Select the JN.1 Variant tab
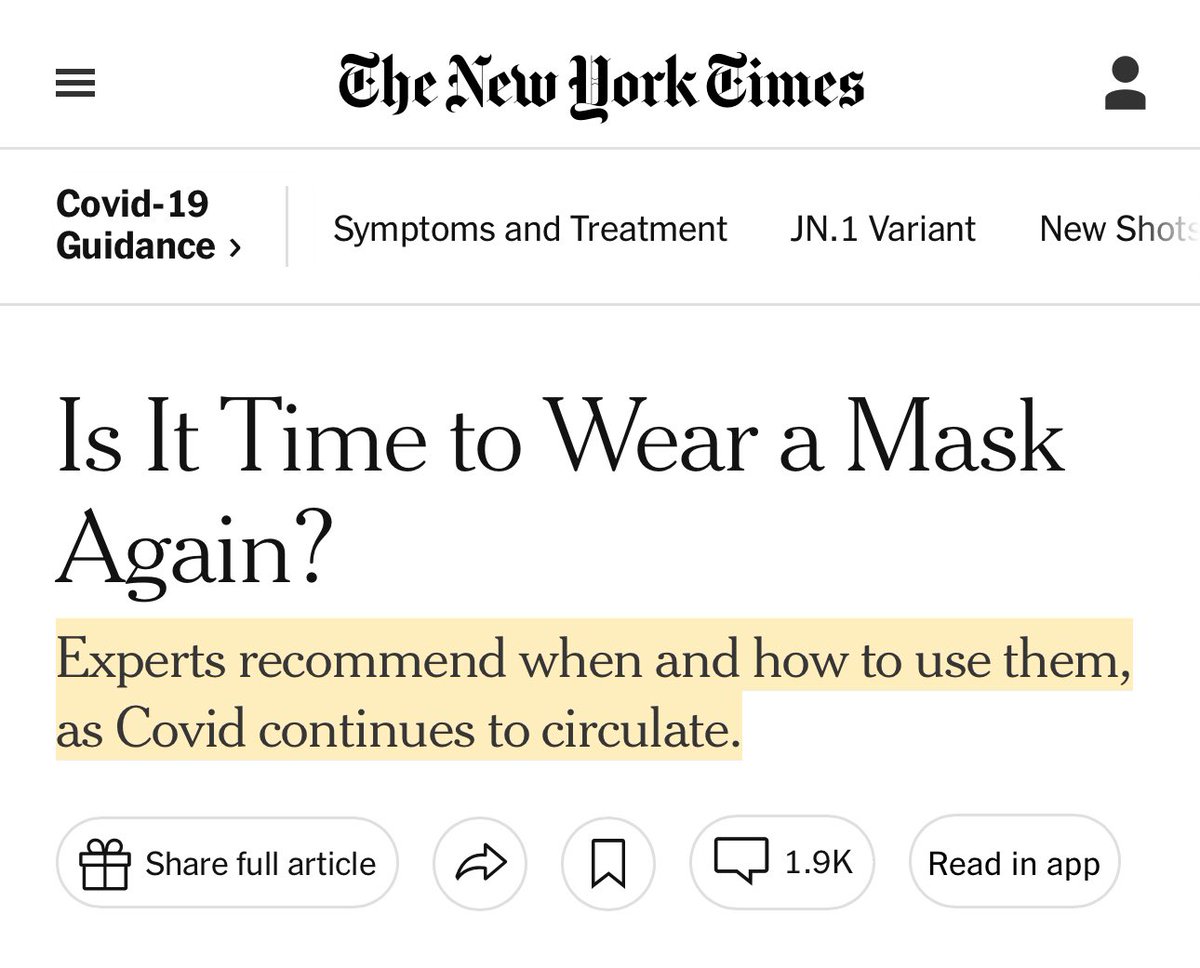The image size is (1200, 968). pyautogui.click(x=881, y=229)
